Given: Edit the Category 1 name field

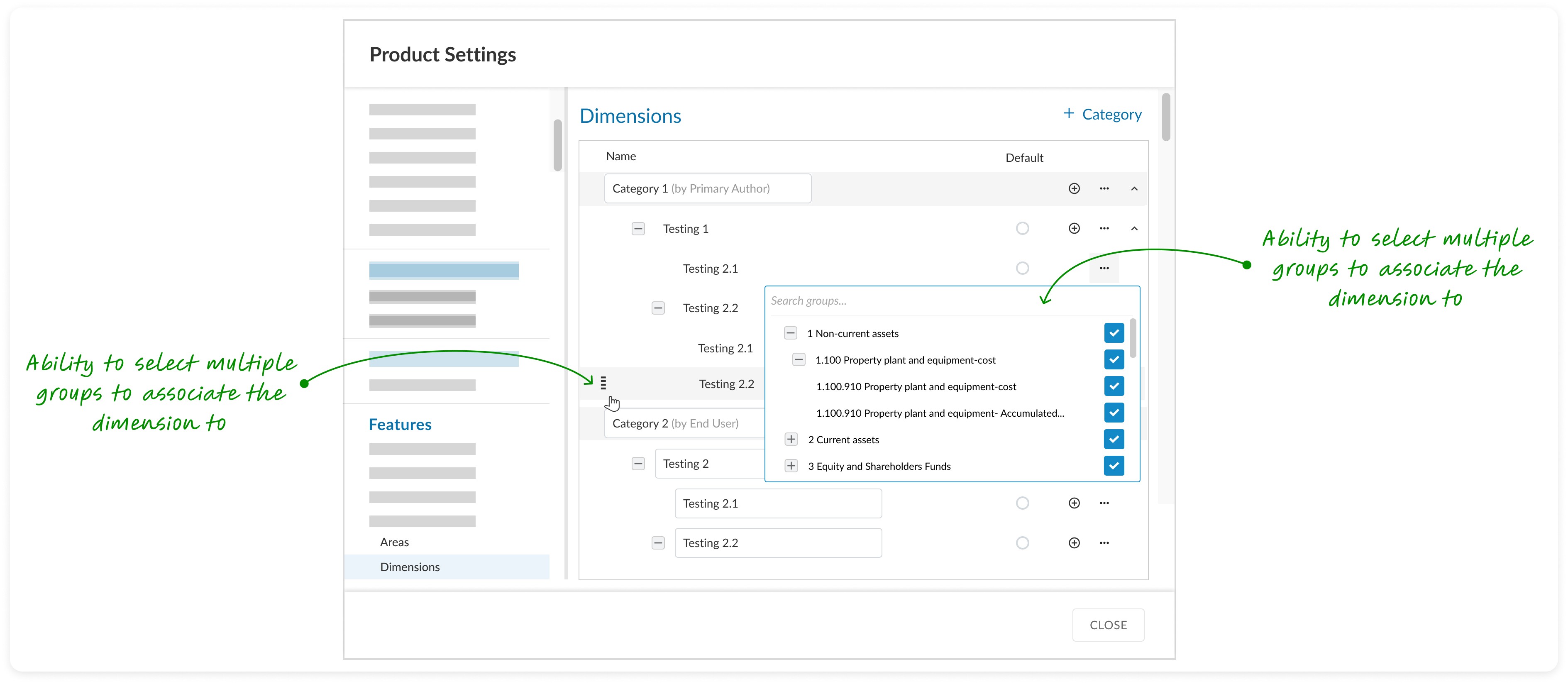Looking at the screenshot, I should tap(707, 189).
